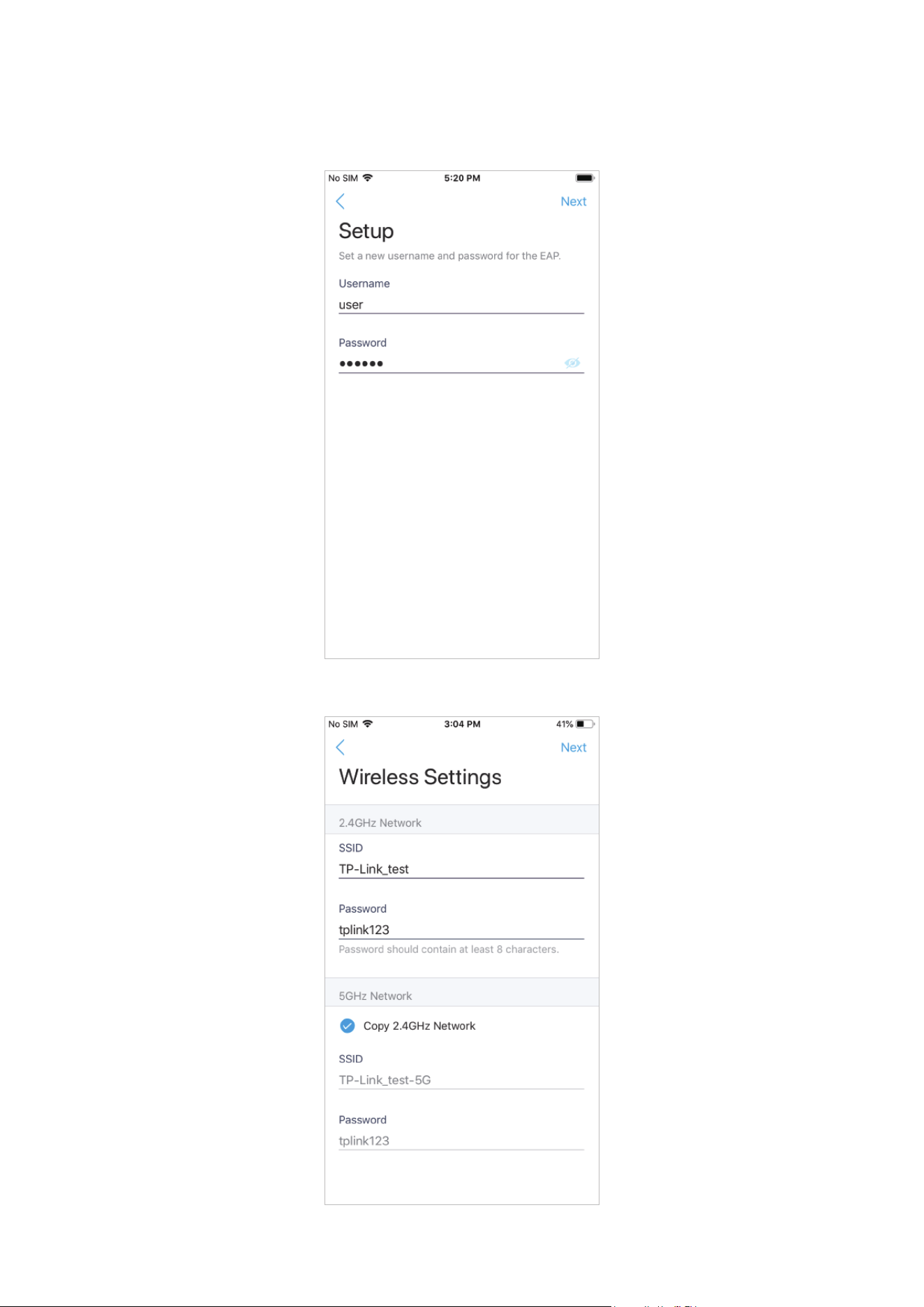
Task: Click the 2.4GHz SSID field TP-Link_test
Action: click(461, 869)
